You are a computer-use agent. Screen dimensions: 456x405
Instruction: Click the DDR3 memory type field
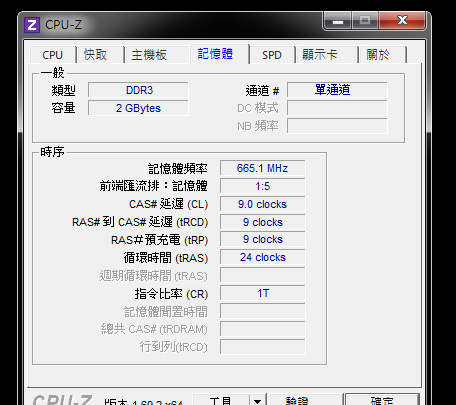tap(138, 90)
